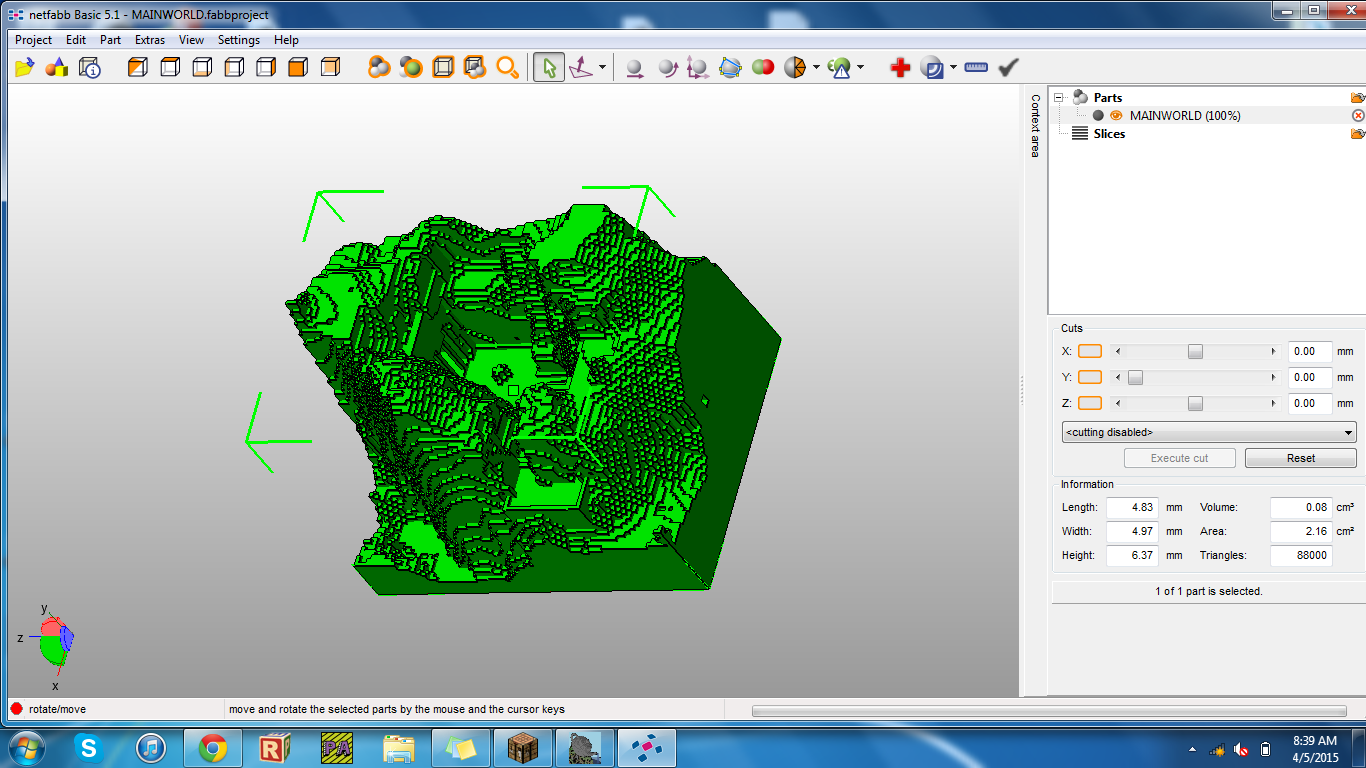Click the X cut activation box
The image size is (1366, 768).
[x=1089, y=351]
